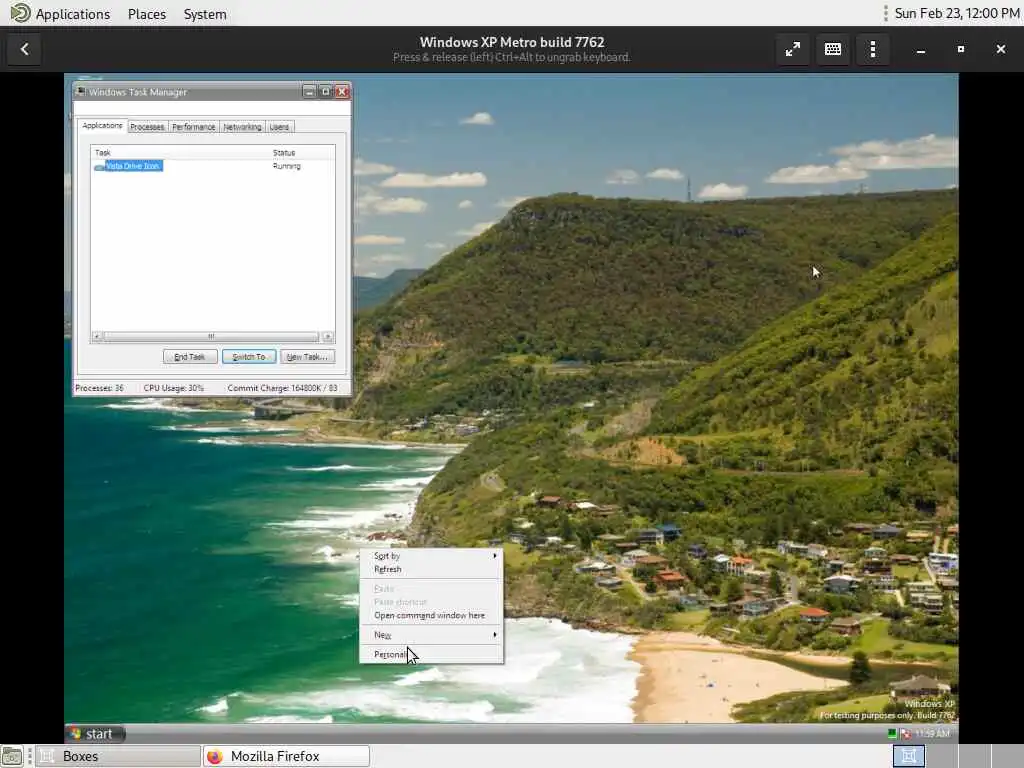This screenshot has height=768, width=1024.
Task: Choose Personalize from the context menu
Action: [432, 654]
